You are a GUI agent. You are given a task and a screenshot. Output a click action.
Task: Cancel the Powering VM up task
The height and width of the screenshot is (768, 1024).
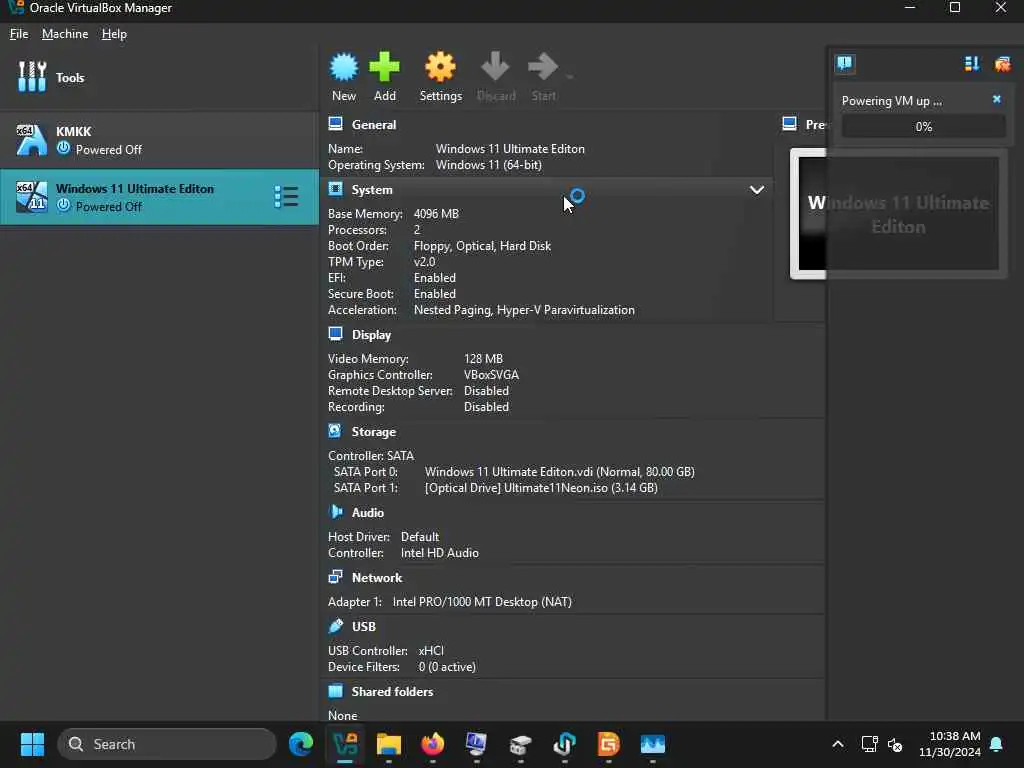click(x=997, y=99)
